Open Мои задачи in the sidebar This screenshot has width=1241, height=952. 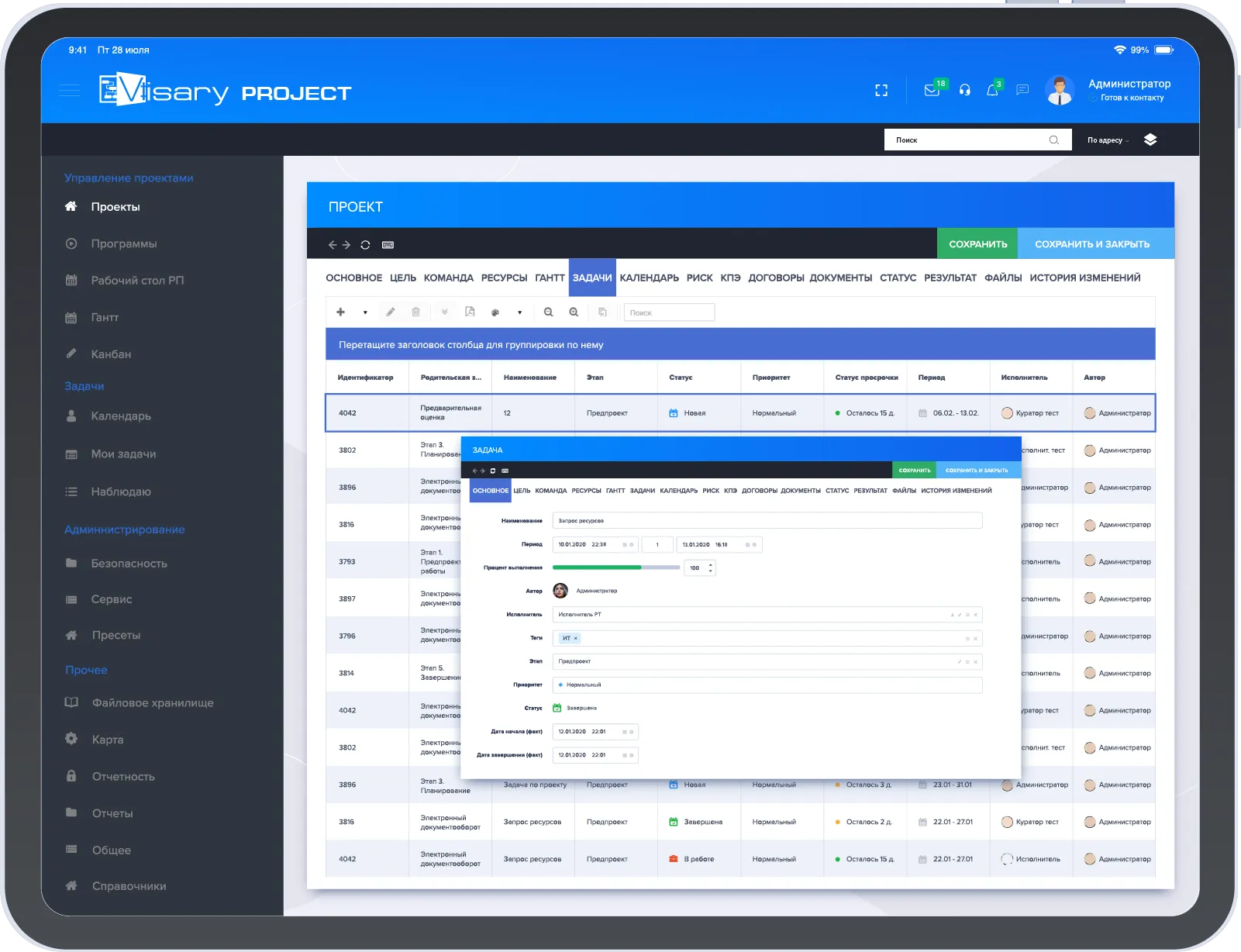[123, 454]
